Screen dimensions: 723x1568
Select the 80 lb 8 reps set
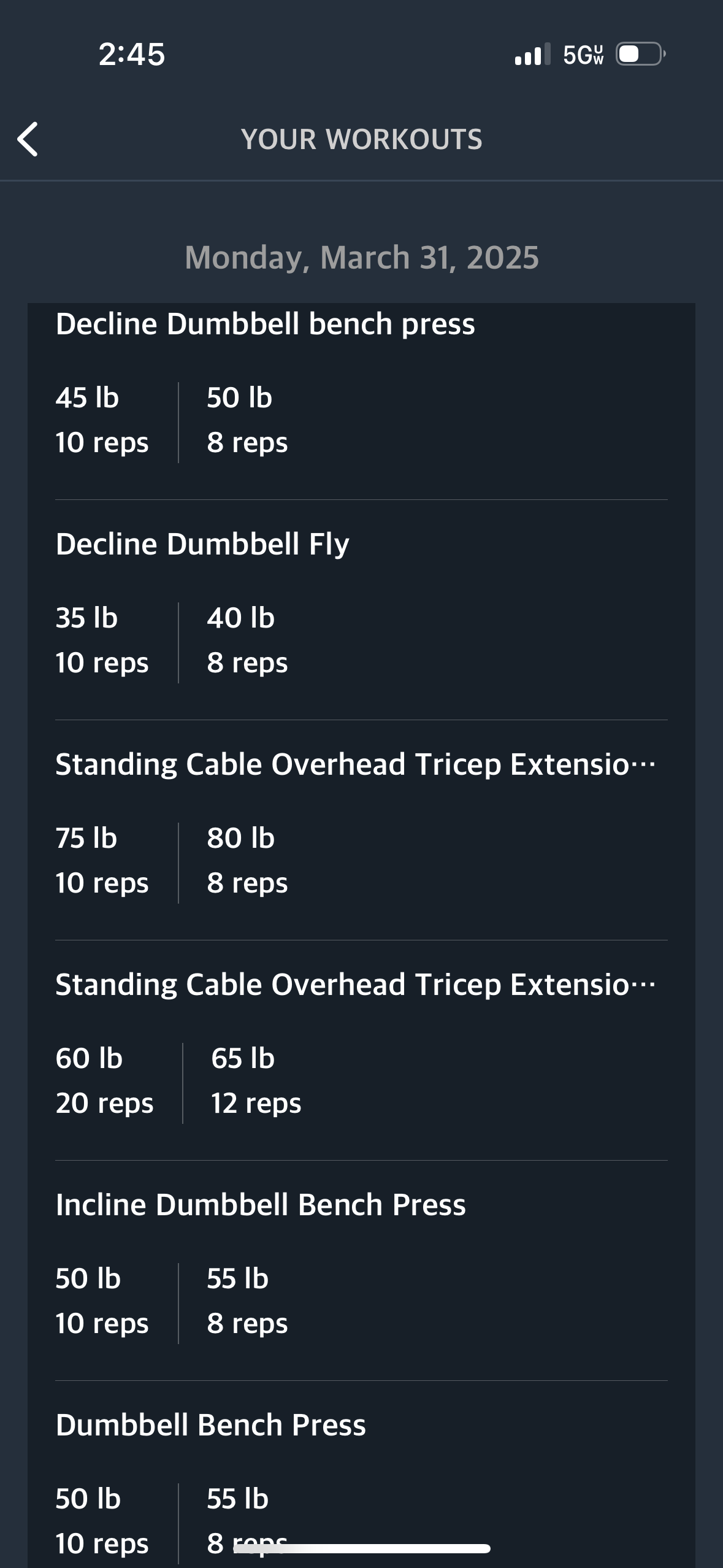[x=247, y=861]
